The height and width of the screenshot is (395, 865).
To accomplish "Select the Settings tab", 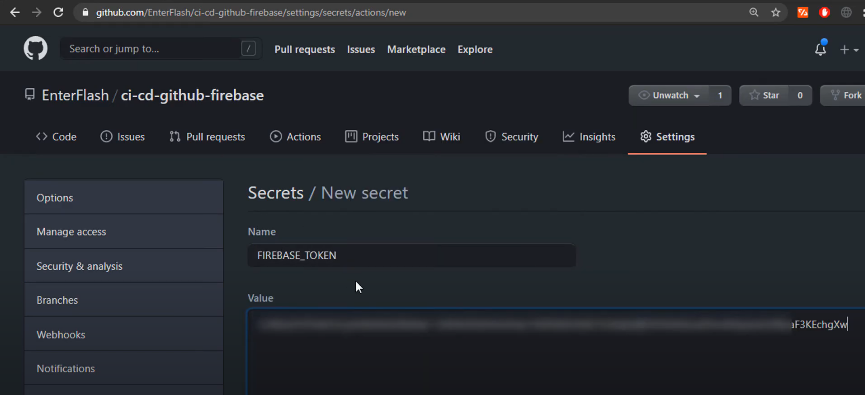I will coord(668,137).
